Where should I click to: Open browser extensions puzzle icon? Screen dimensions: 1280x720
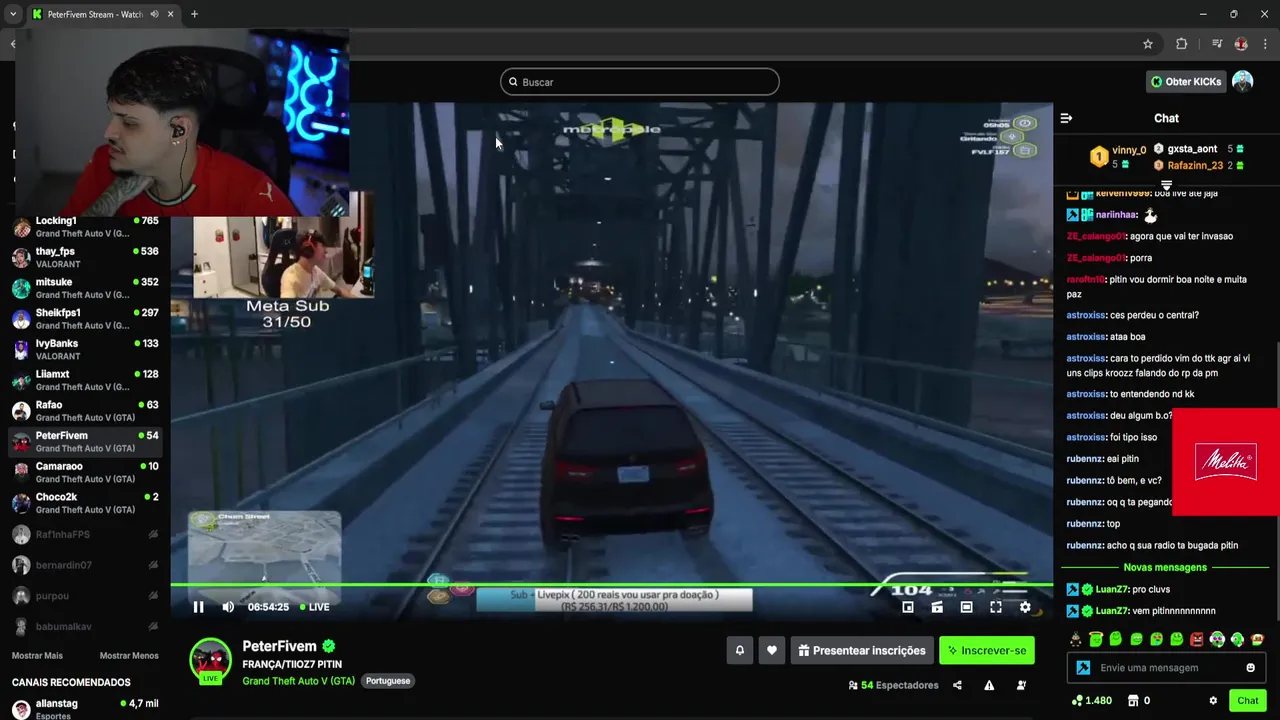1181,44
